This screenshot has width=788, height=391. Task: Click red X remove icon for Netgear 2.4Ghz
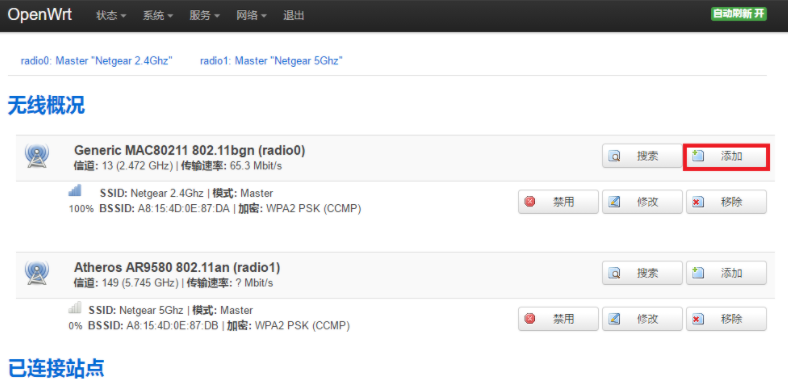tap(698, 202)
